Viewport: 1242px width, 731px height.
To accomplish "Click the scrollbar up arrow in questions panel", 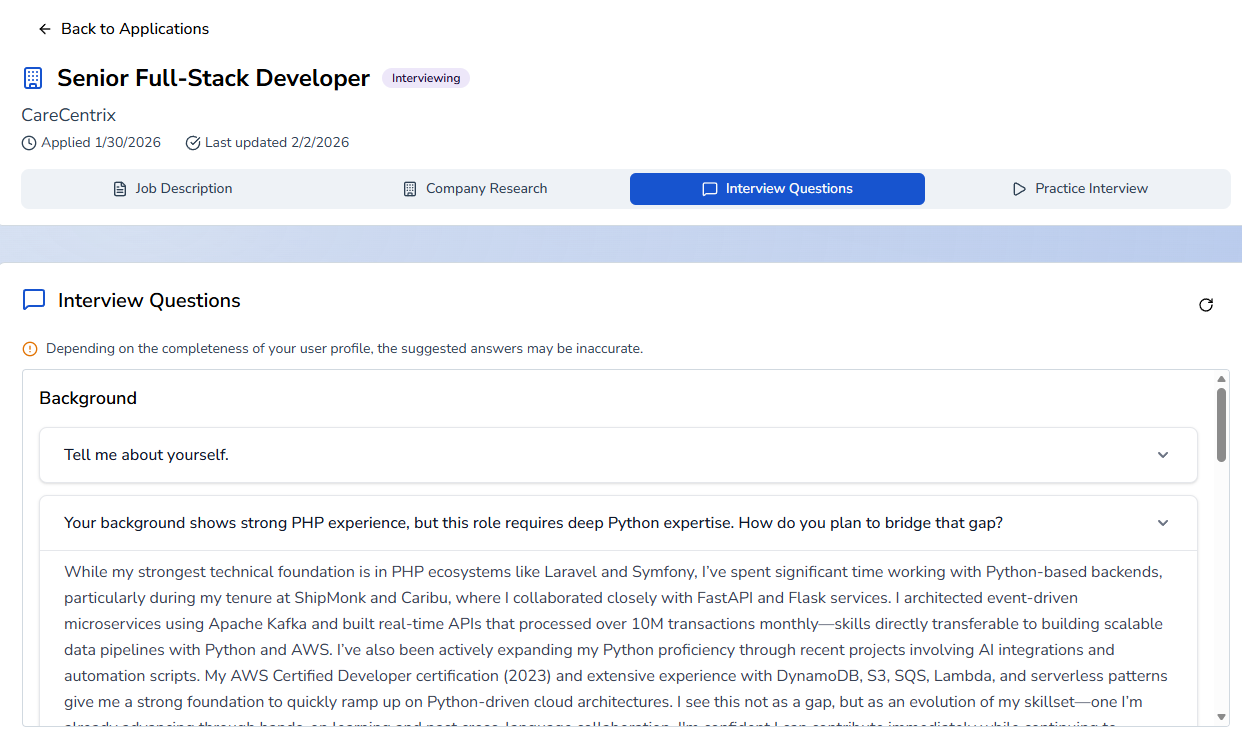I will tap(1221, 379).
